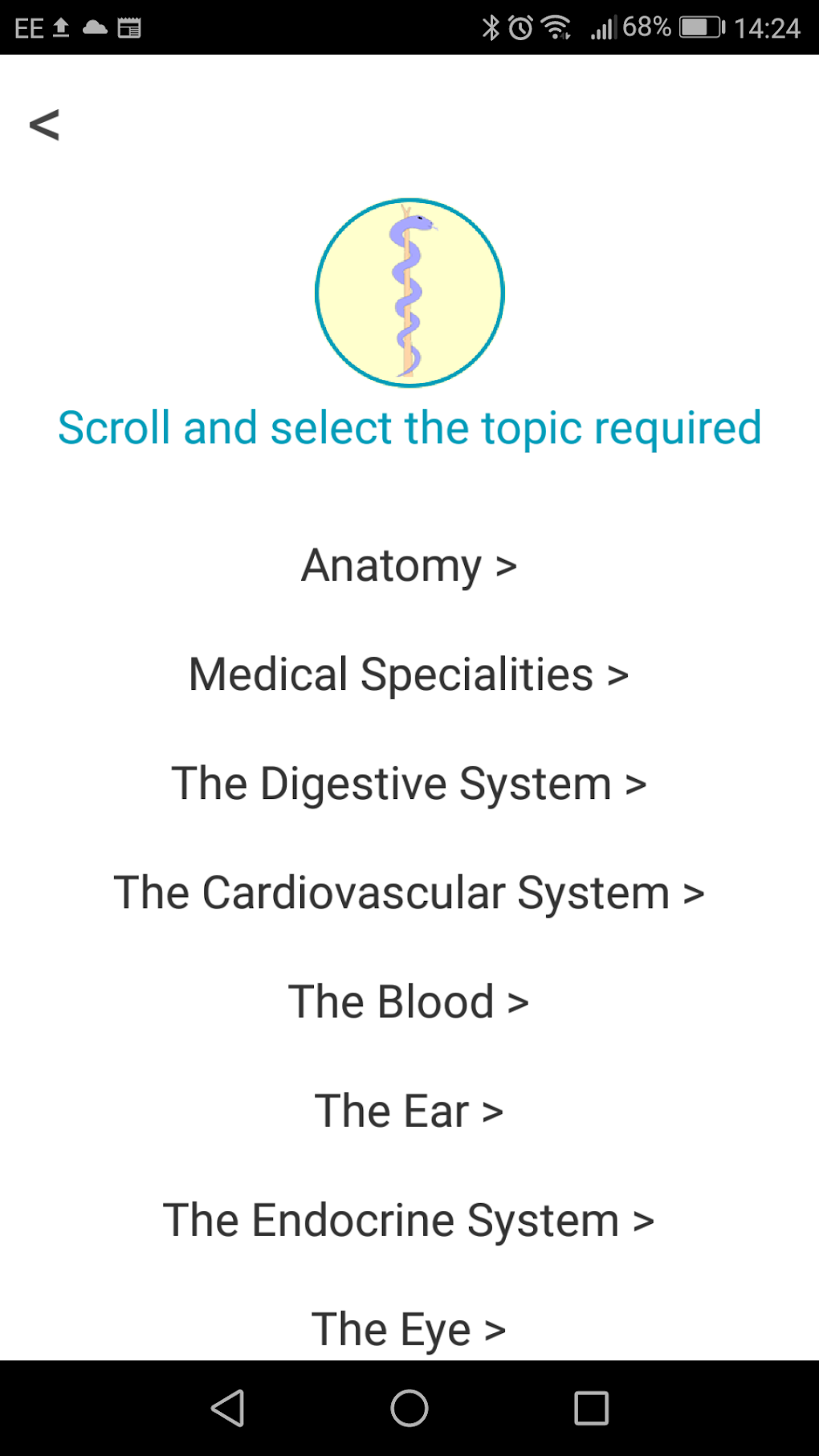Tap the alarm clock status icon

(x=520, y=28)
